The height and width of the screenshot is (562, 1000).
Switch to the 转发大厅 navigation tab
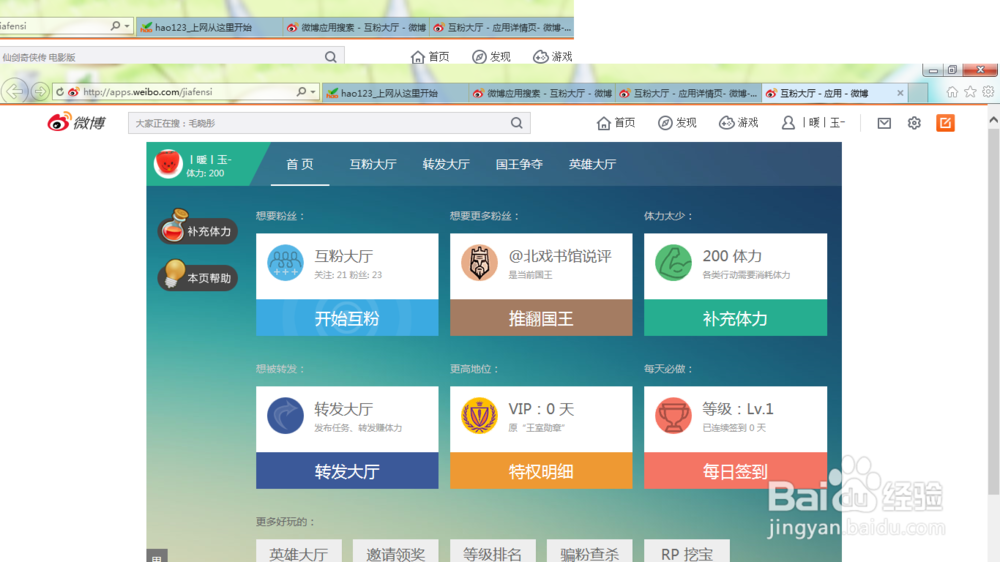(446, 165)
